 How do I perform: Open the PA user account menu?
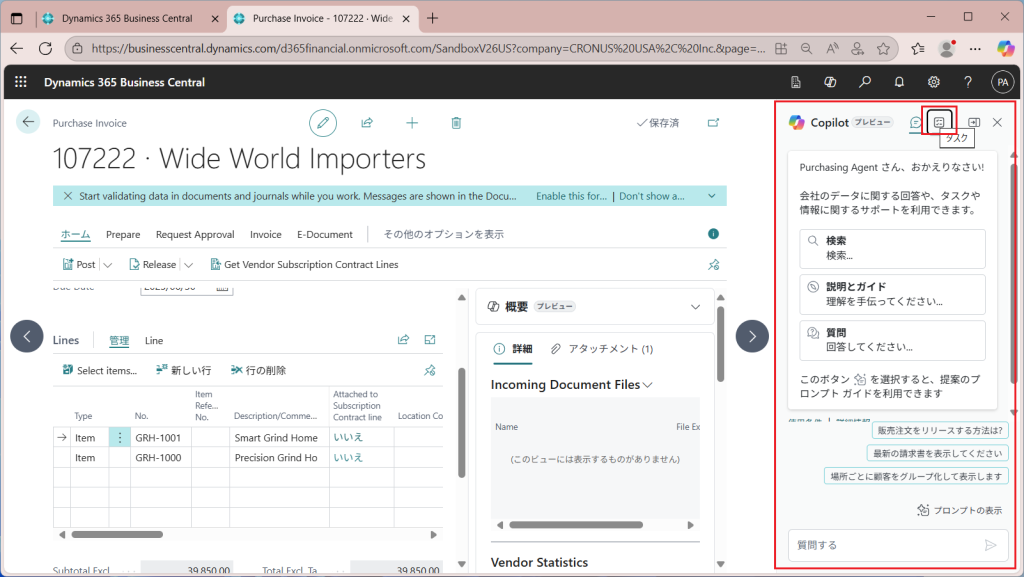pos(1002,82)
